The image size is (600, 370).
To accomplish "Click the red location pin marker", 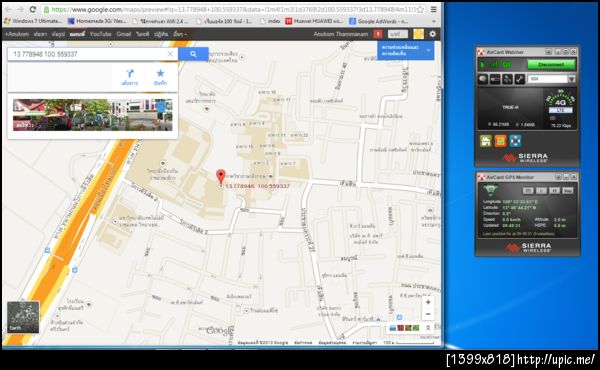I will 221,177.
